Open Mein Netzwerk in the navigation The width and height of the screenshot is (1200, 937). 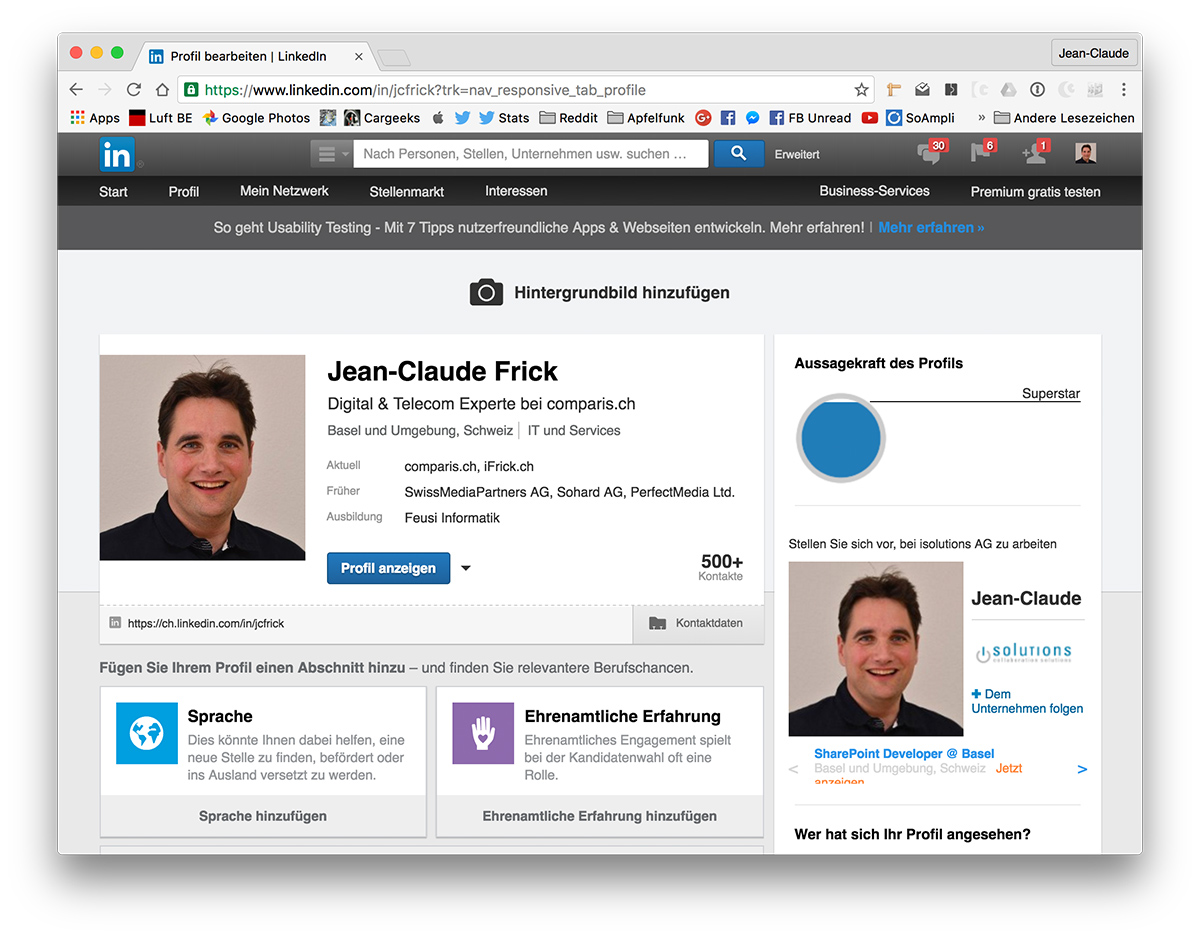click(284, 191)
